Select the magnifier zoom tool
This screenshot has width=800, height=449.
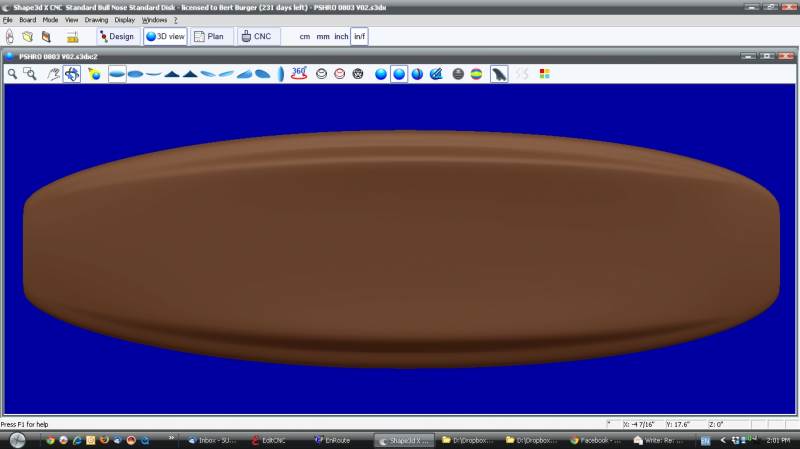(x=12, y=74)
